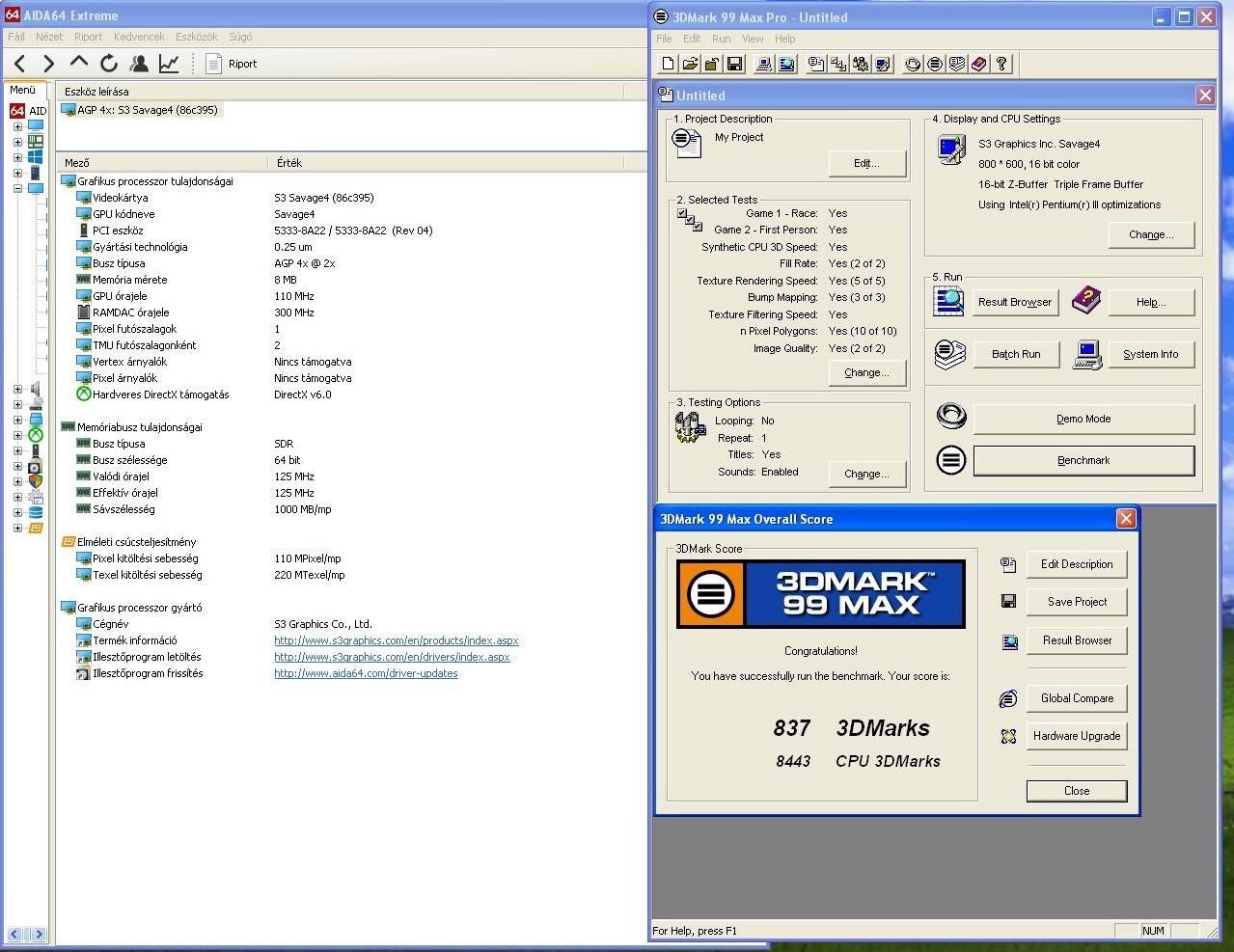1234x952 pixels.
Task: Expand the network node below the storage node
Action: point(17,420)
